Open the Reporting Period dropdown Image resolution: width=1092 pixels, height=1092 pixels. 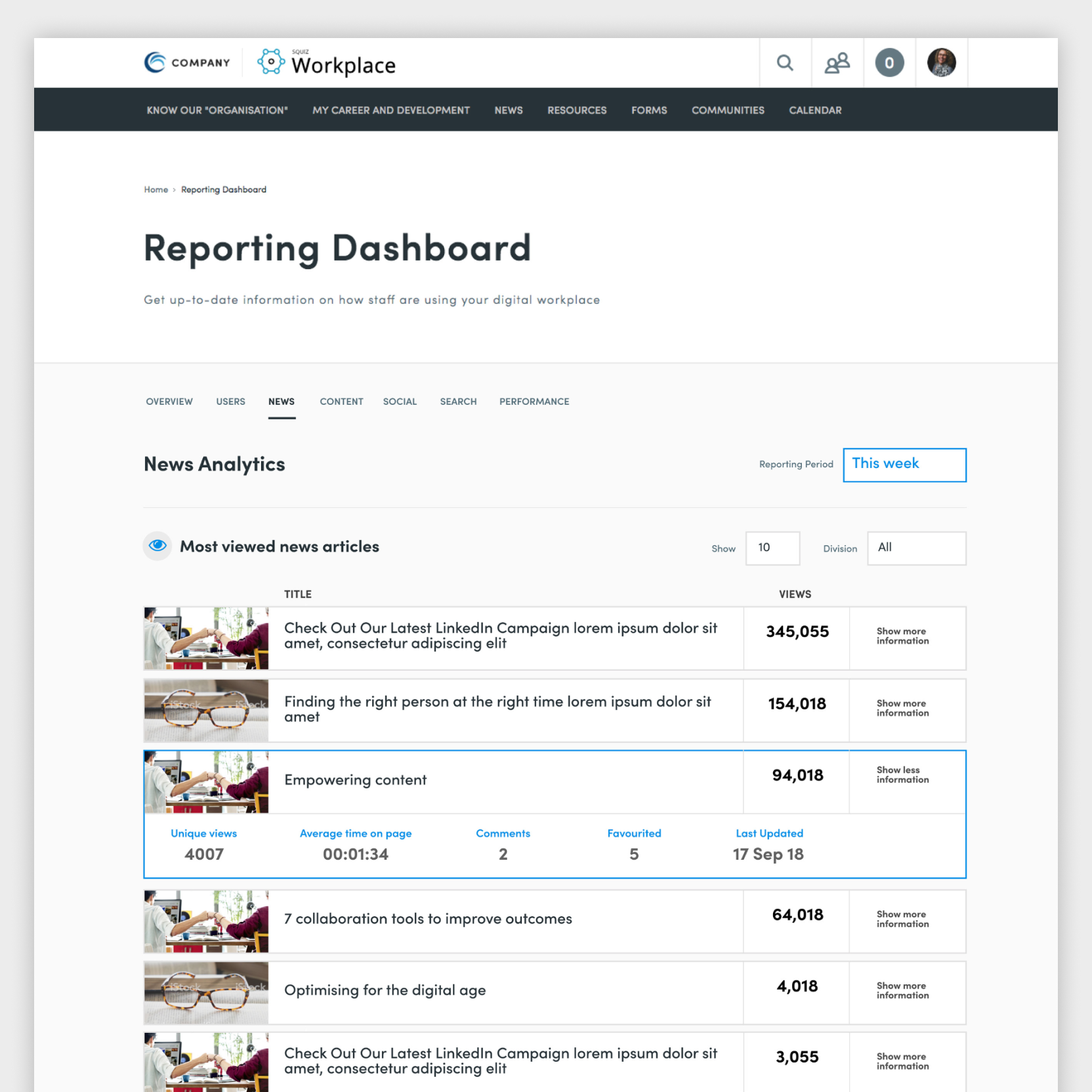[x=904, y=465]
